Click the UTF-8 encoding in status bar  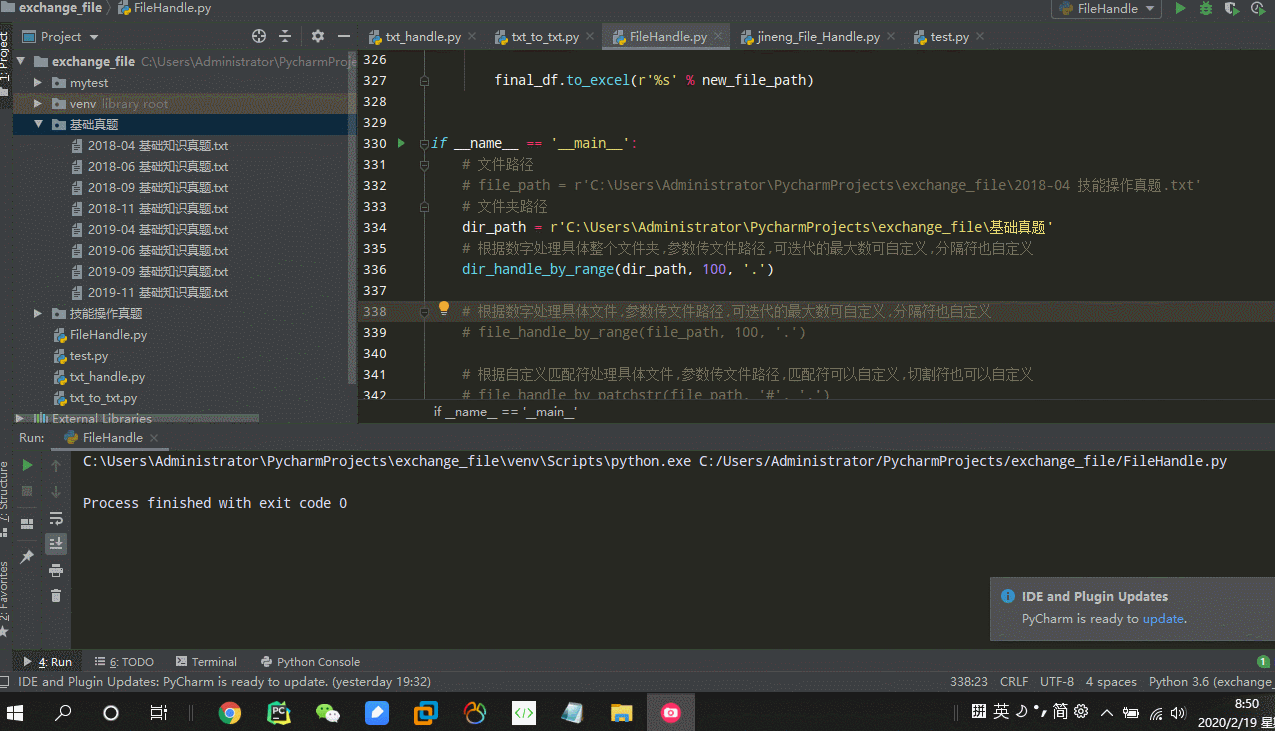1056,682
